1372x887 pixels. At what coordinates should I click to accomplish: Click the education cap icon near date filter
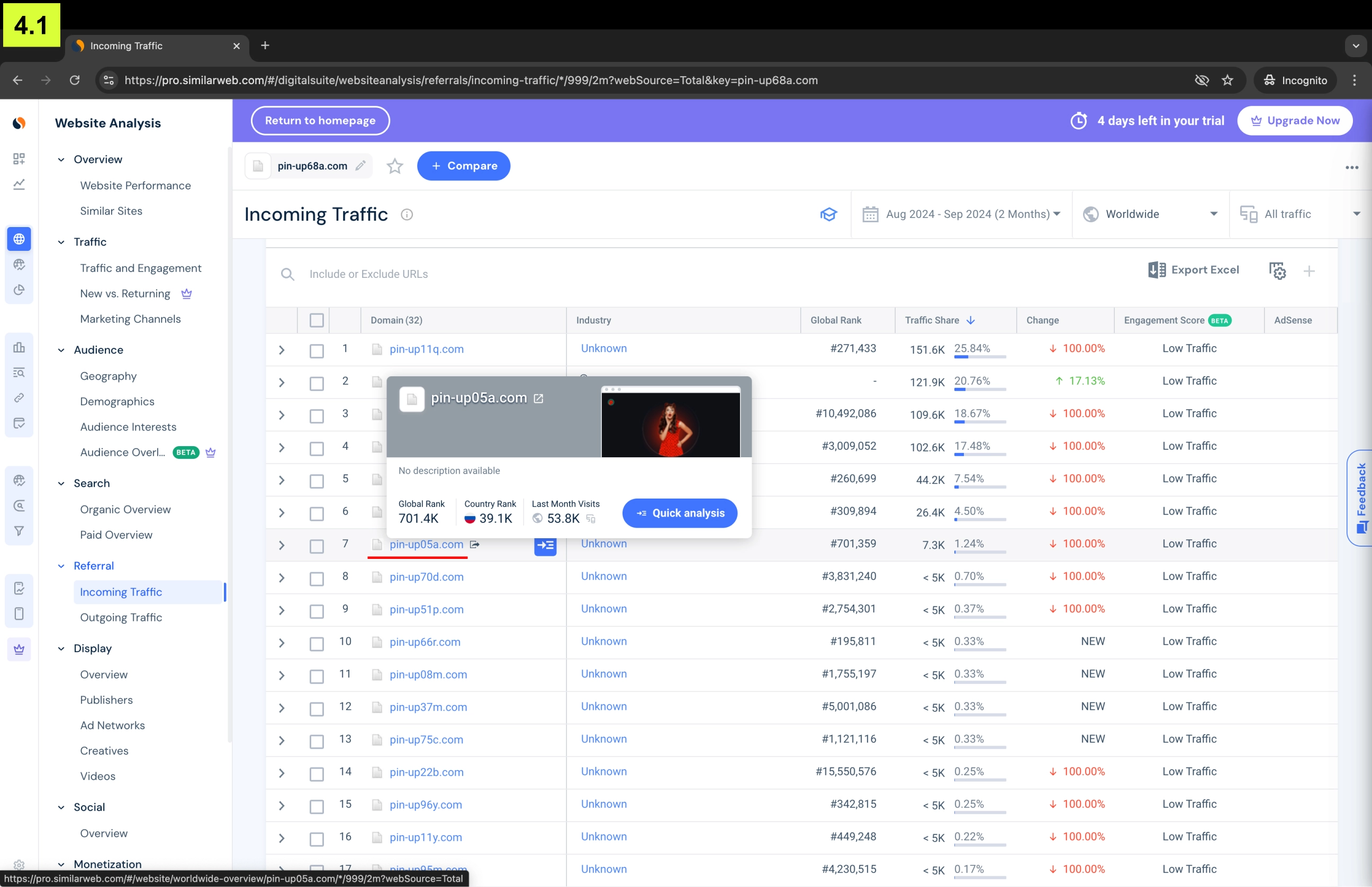pyautogui.click(x=828, y=214)
